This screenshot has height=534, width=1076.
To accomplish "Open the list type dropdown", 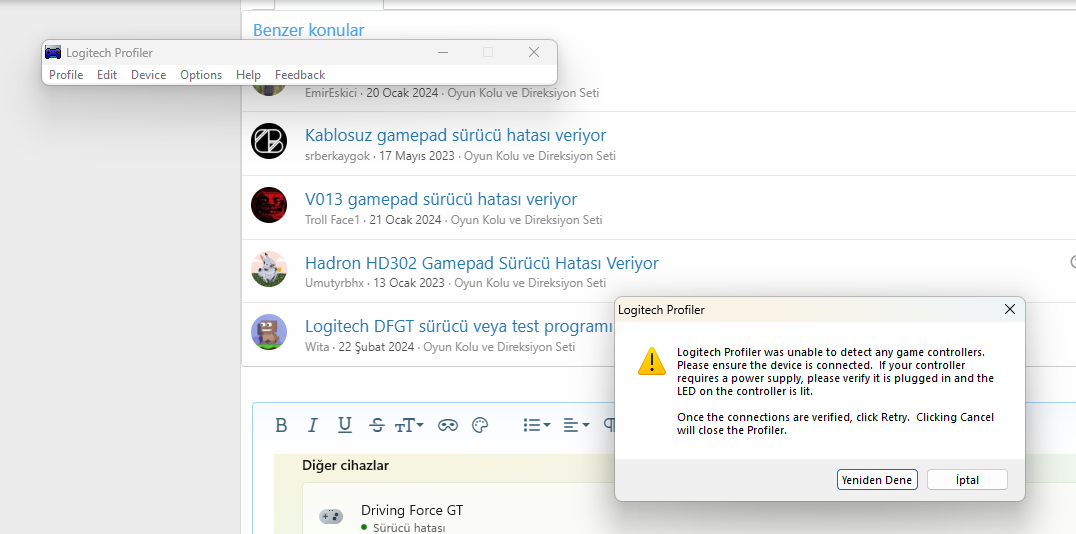I will [x=537, y=426].
